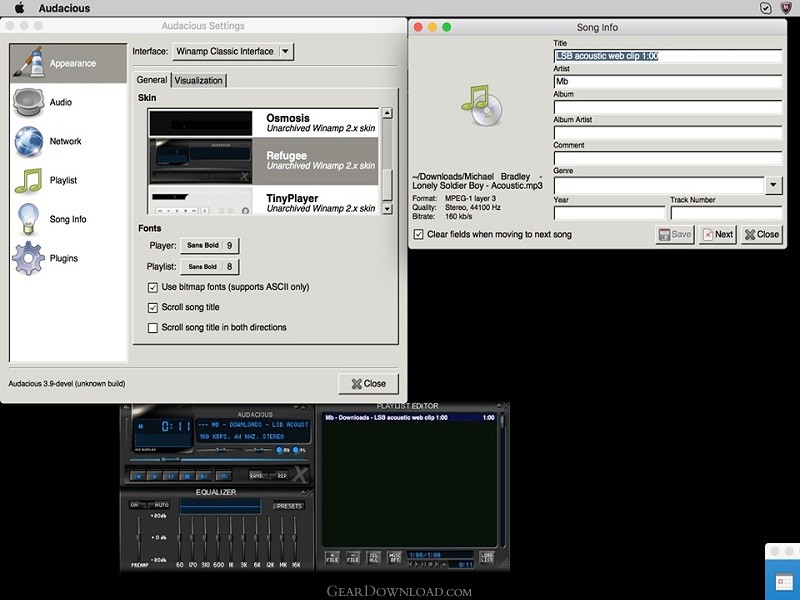Viewport: 800px width, 600px height.
Task: Click the Album field in Song Info
Action: pyautogui.click(x=668, y=107)
